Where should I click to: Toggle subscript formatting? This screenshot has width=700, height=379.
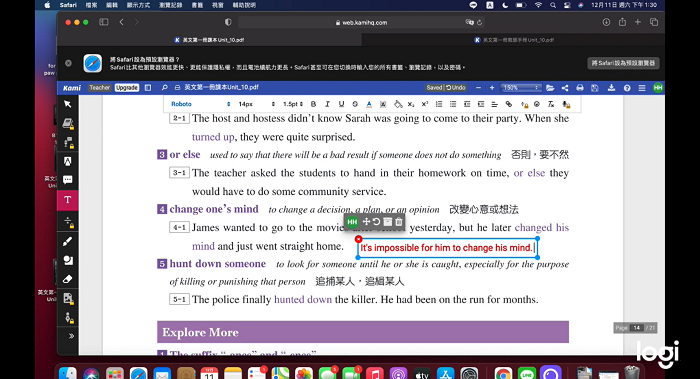tap(411, 104)
